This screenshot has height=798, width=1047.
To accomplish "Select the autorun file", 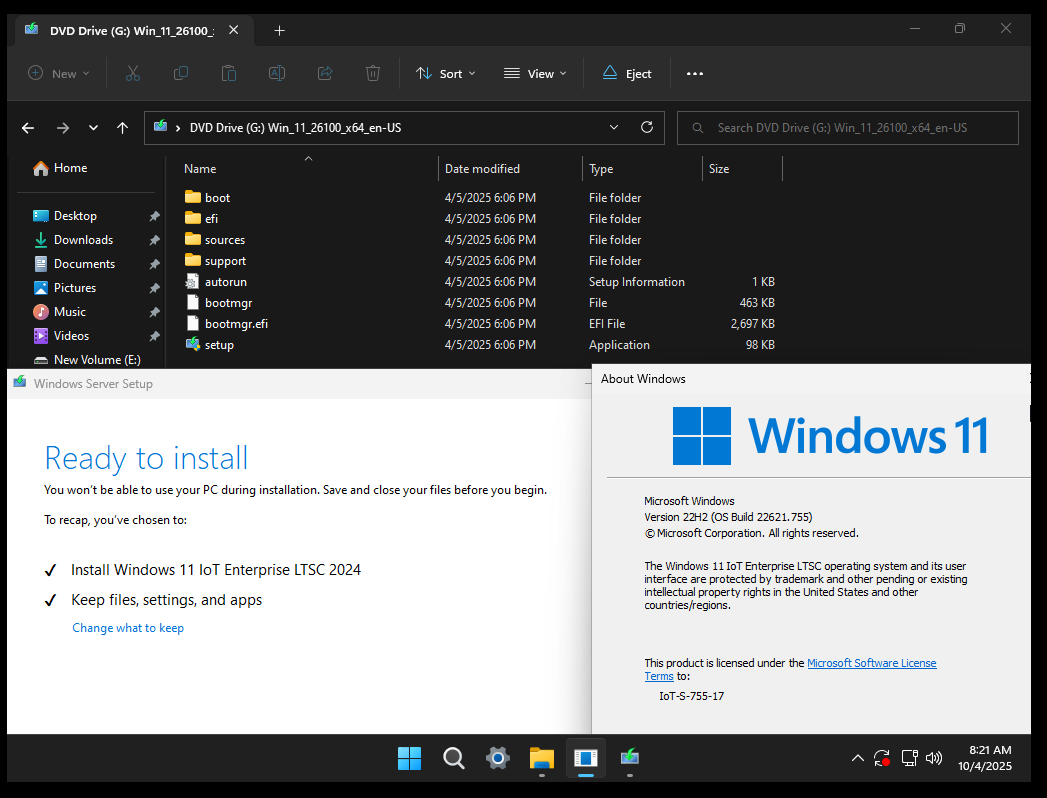I will [x=216, y=282].
